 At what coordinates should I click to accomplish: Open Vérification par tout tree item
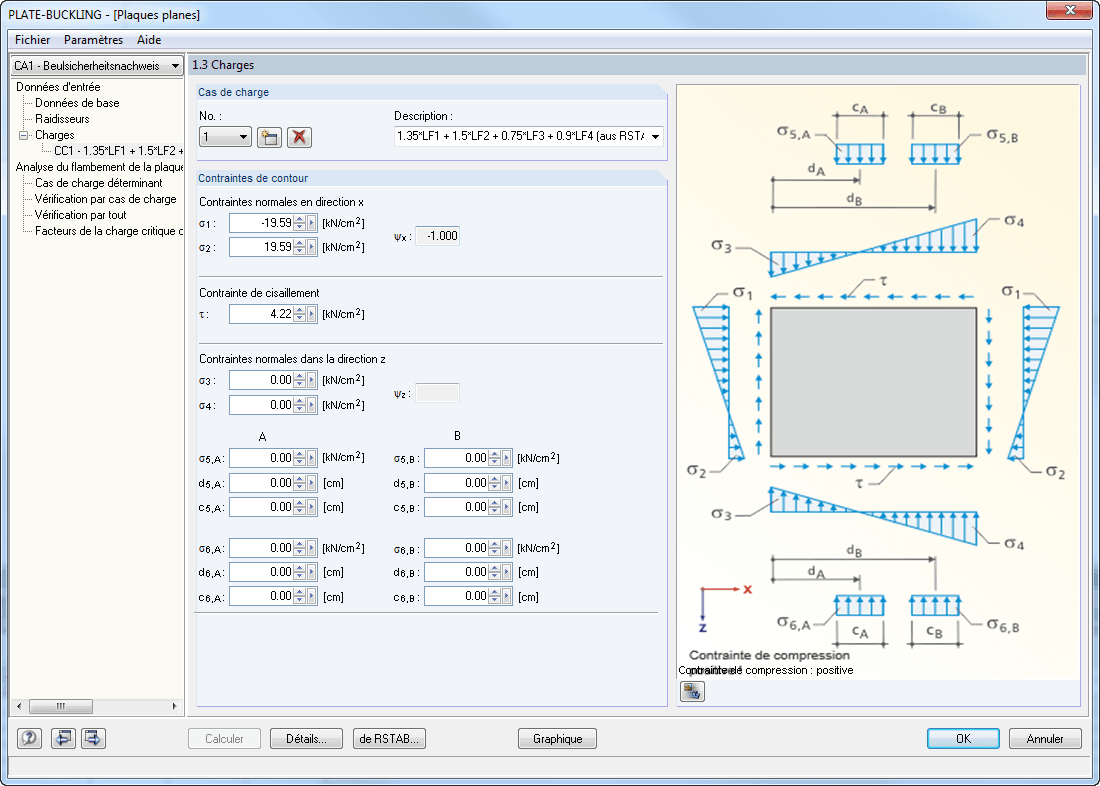[x=81, y=215]
